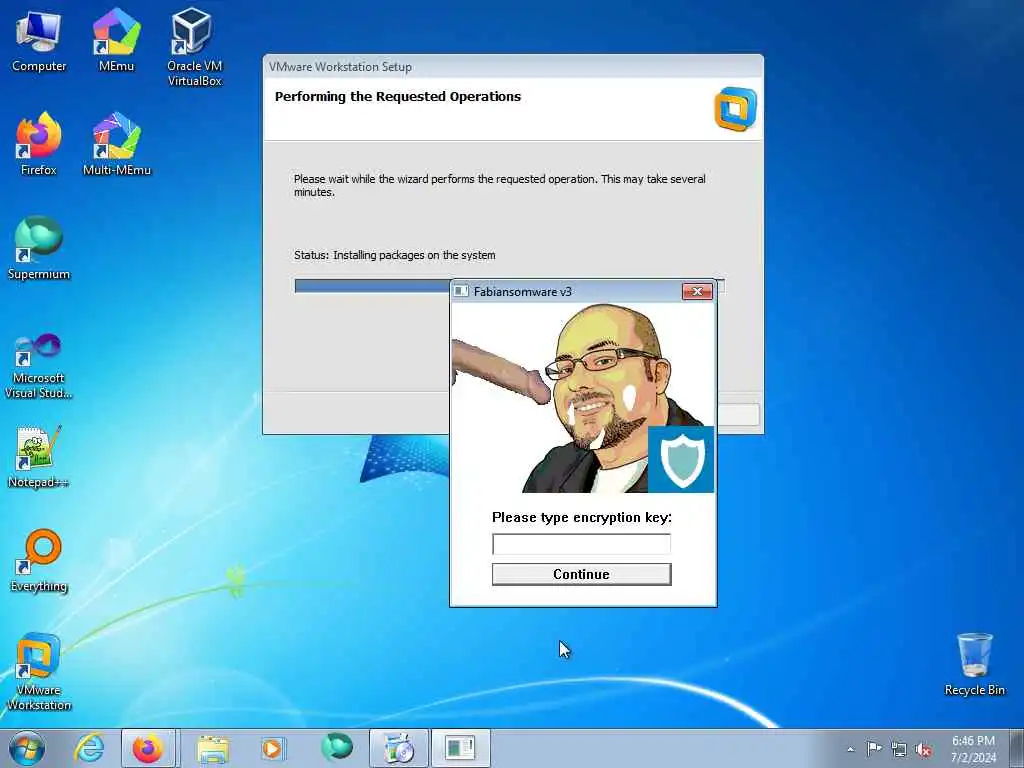The width and height of the screenshot is (1024, 768).
Task: Open the Recycle Bin
Action: tap(974, 664)
